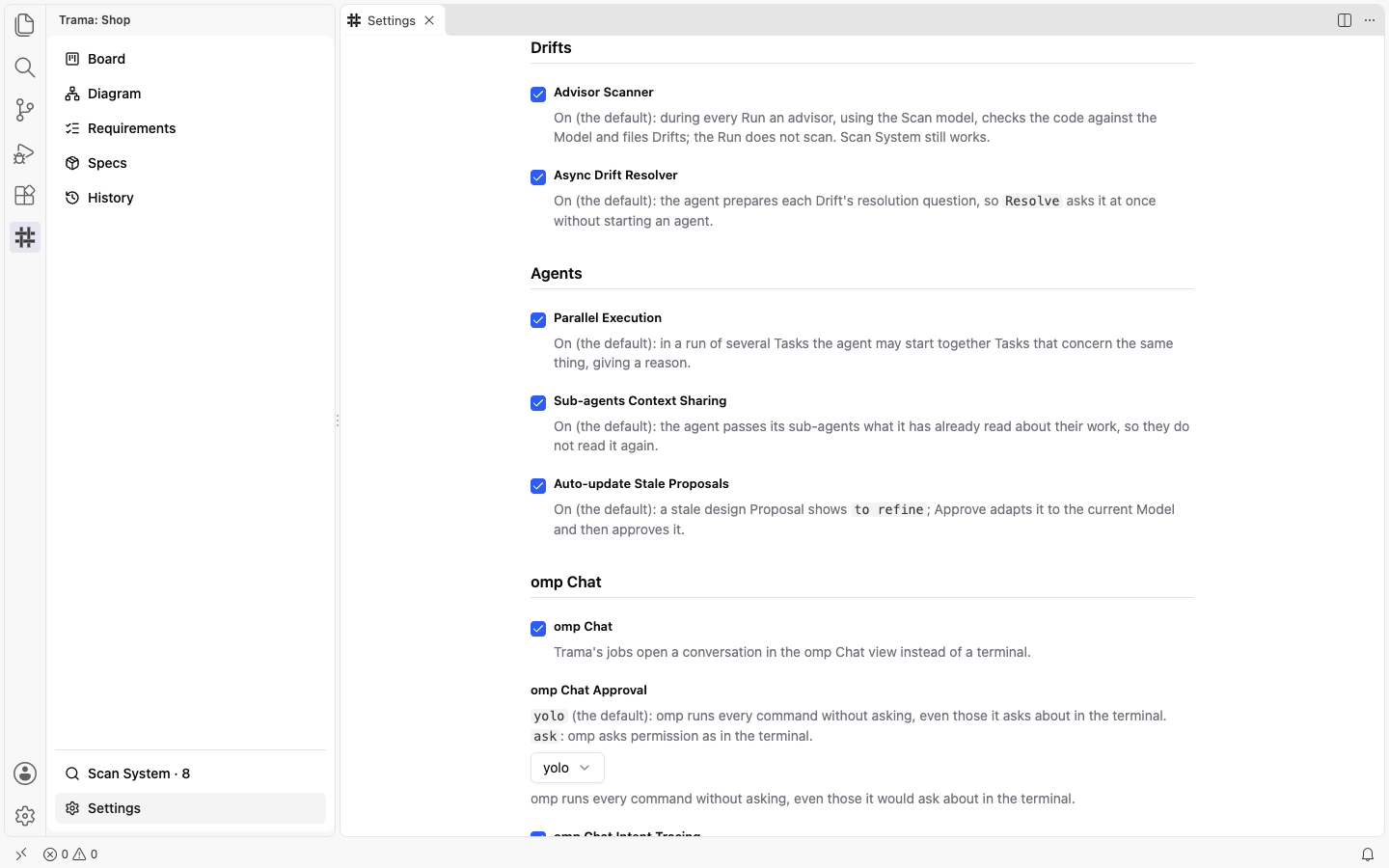This screenshot has width=1389, height=868.
Task: Open the editor More Actions ellipsis
Action: 1370,20
